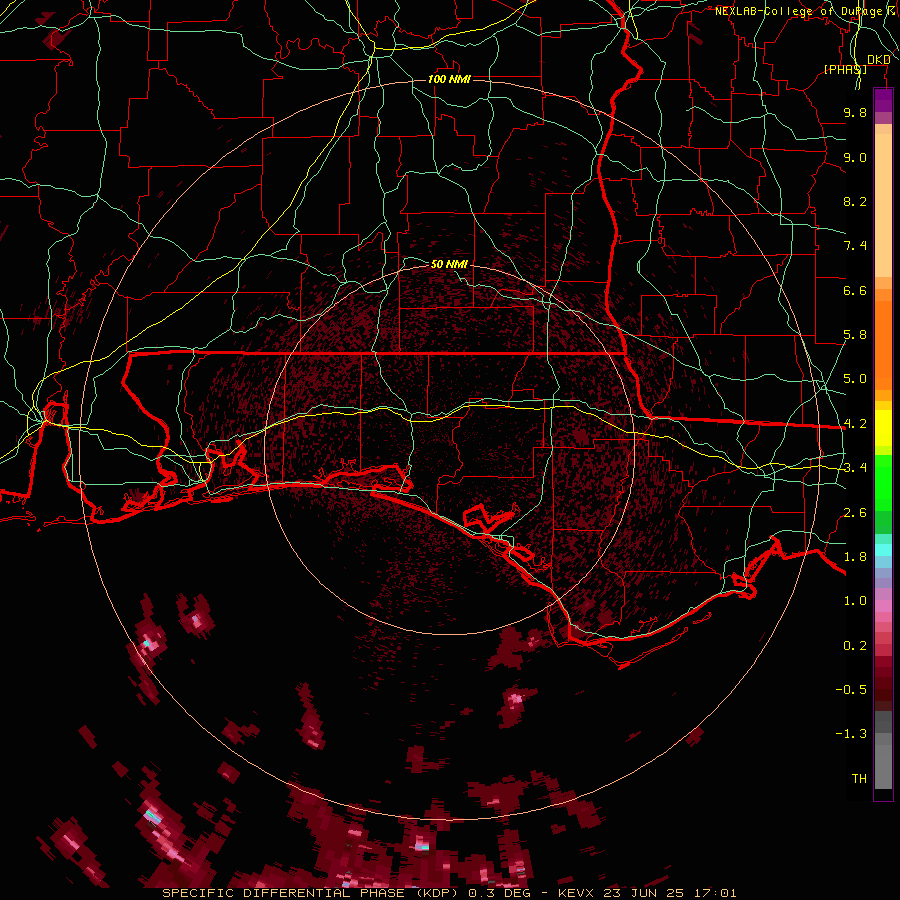Image resolution: width=900 pixels, height=900 pixels.
Task: Click the 100 NMI range ring label
Action: pyautogui.click(x=449, y=79)
